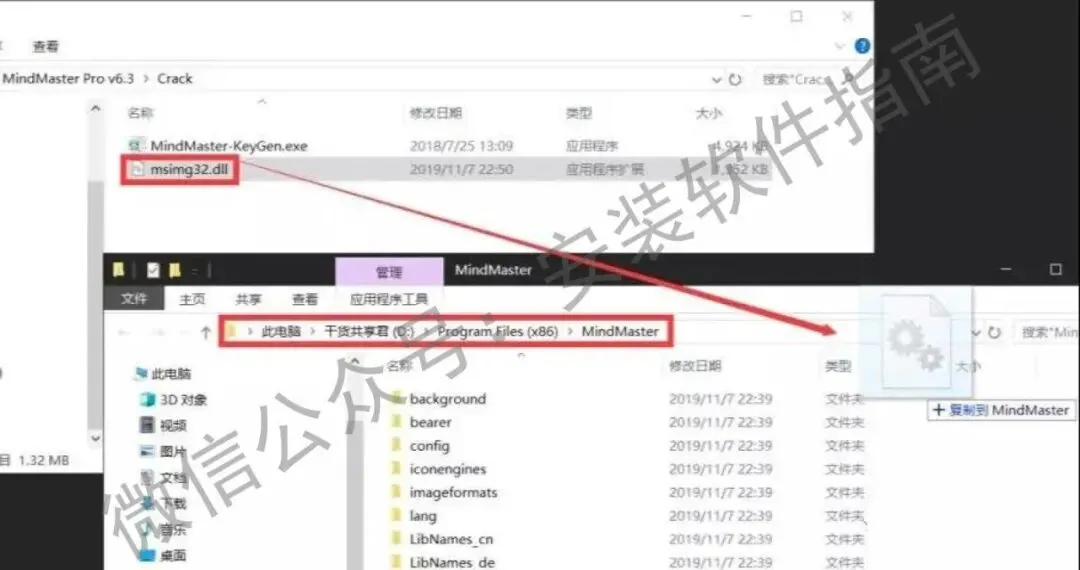The image size is (1080, 570).
Task: Select 3D 对象 in navigation pane
Action: click(x=183, y=400)
